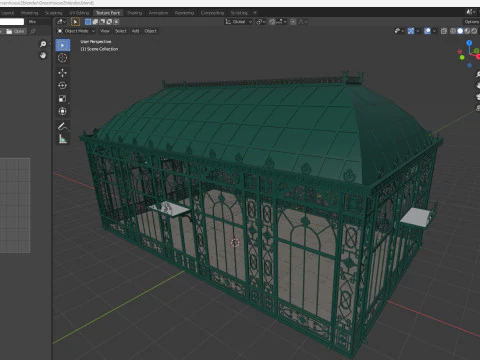Set selection mode to subtract

click(x=102, y=22)
